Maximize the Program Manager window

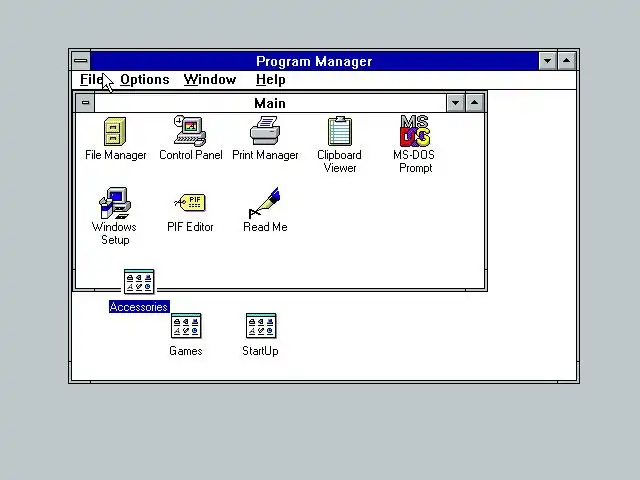pyautogui.click(x=567, y=61)
